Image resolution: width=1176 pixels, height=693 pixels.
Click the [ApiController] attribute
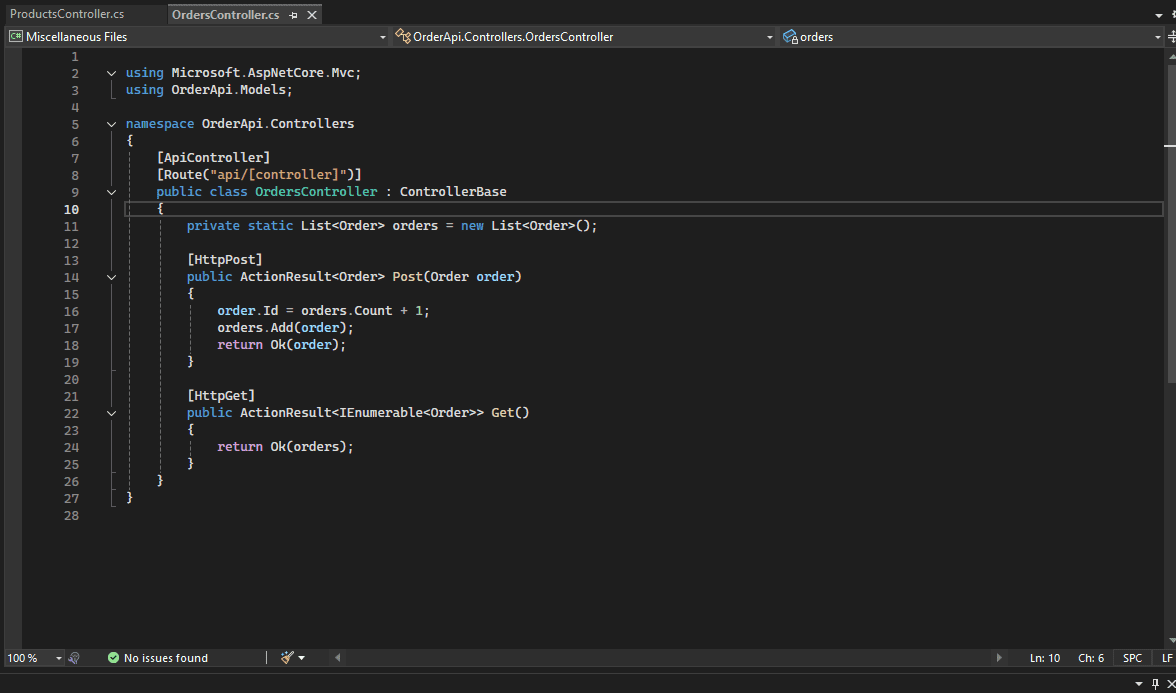213,158
